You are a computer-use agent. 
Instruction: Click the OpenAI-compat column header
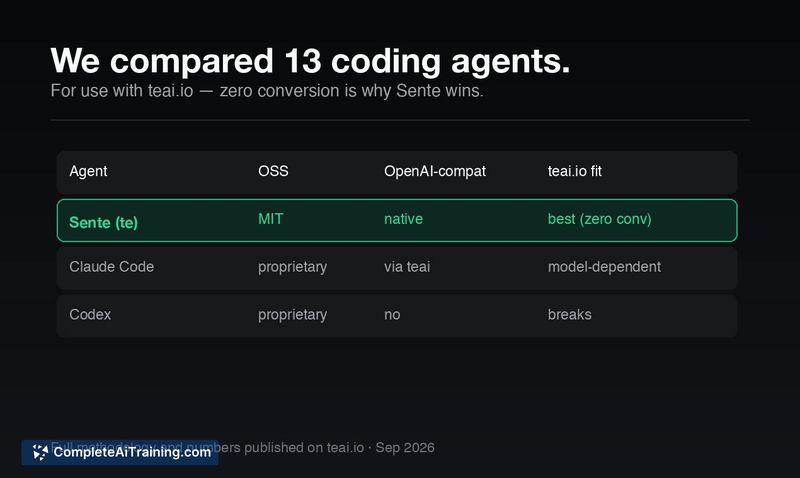point(435,171)
